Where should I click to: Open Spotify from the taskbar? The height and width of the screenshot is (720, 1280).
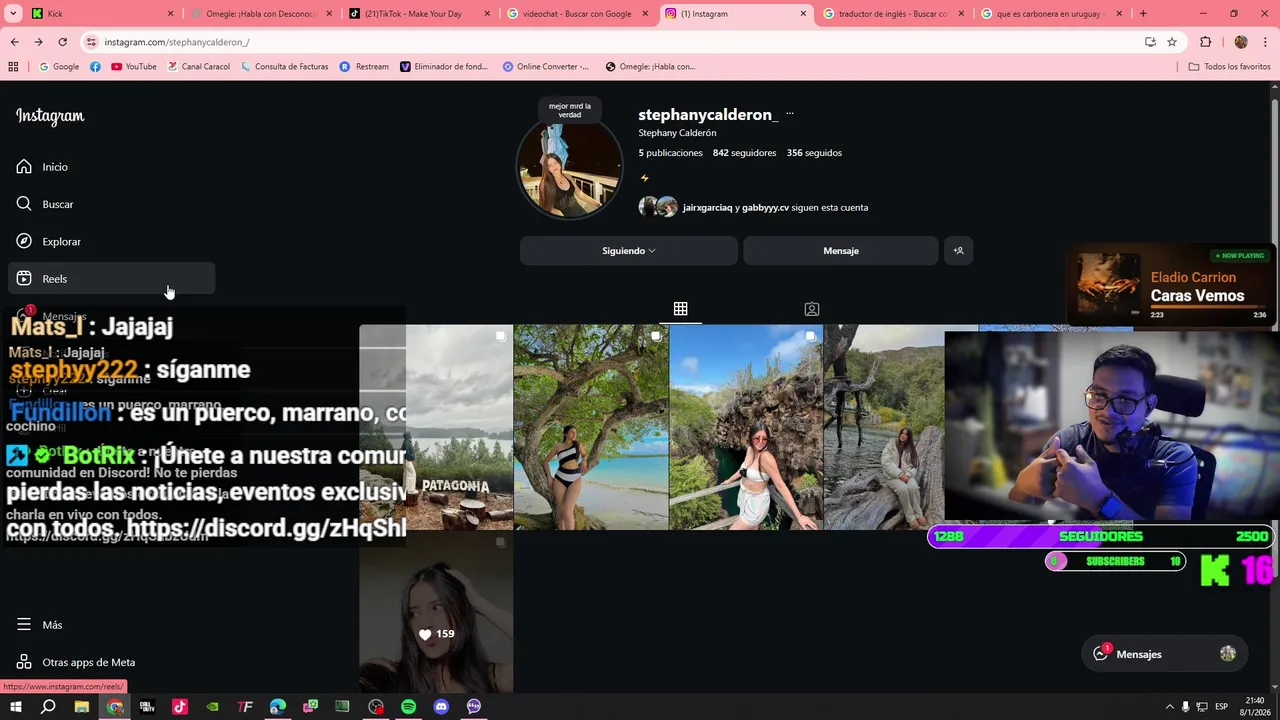[x=408, y=707]
